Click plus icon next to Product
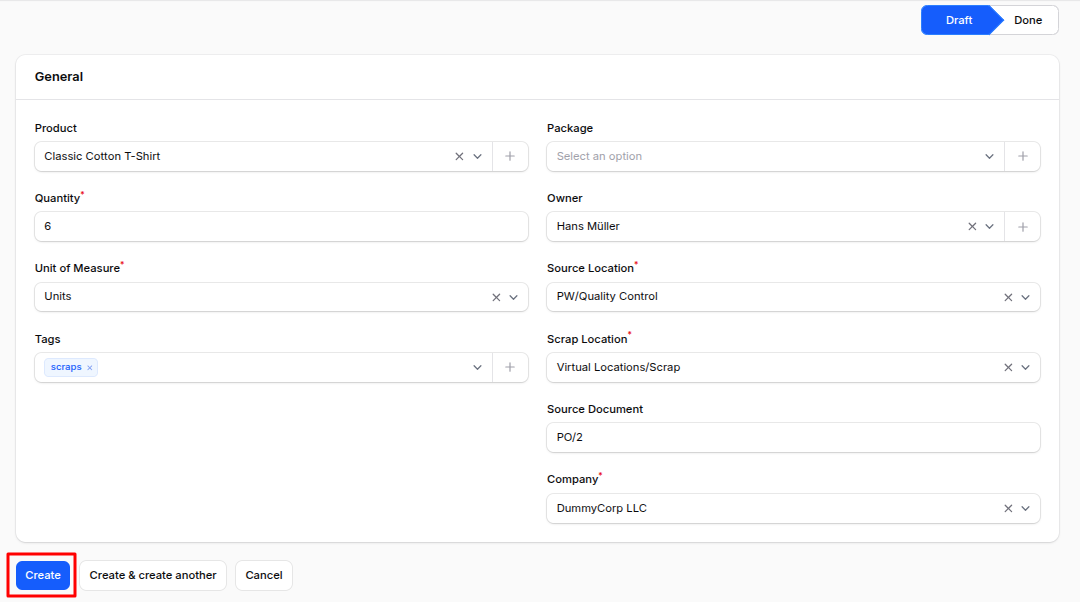This screenshot has width=1080, height=602. (510, 157)
